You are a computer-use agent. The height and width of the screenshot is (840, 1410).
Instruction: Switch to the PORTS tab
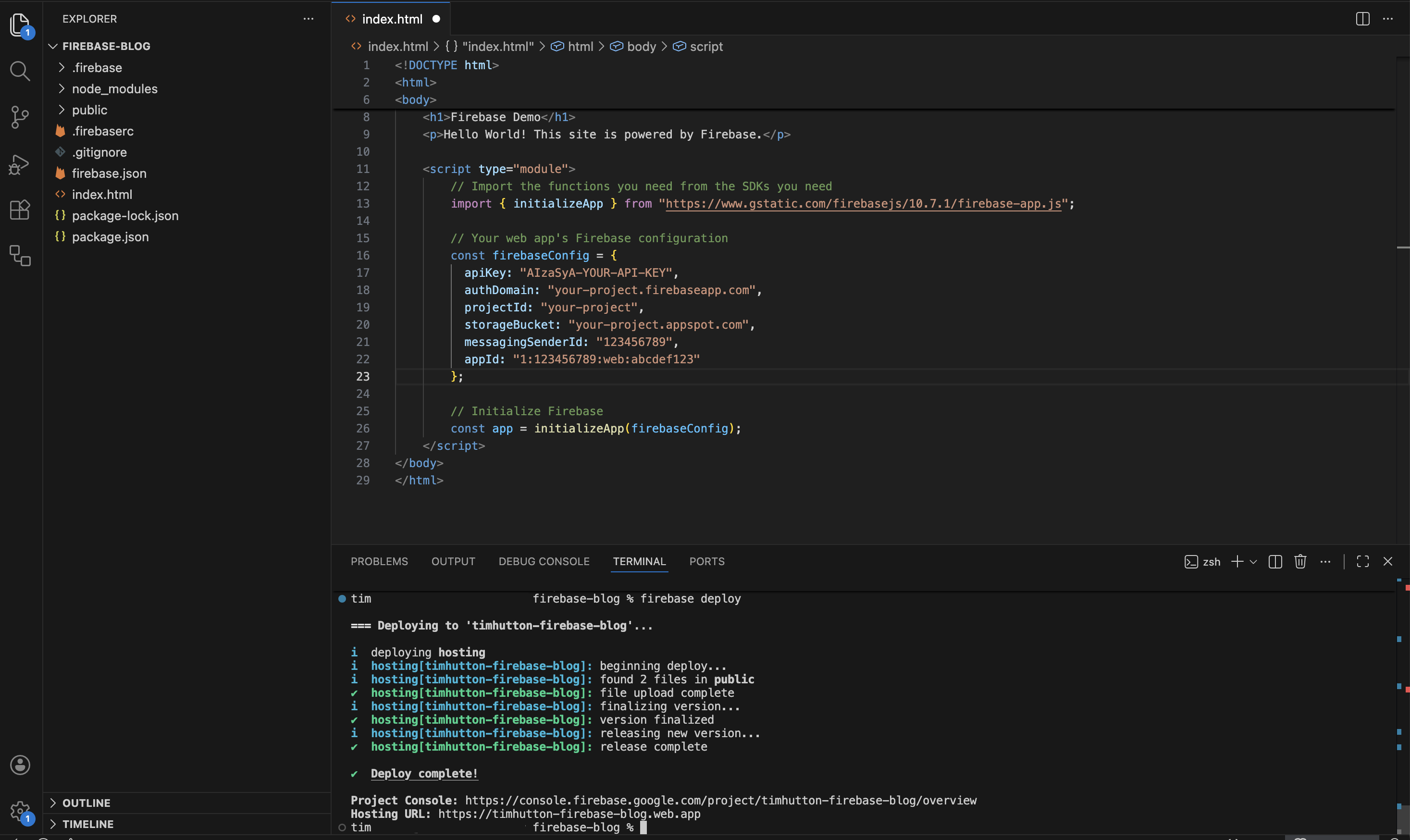coord(707,561)
